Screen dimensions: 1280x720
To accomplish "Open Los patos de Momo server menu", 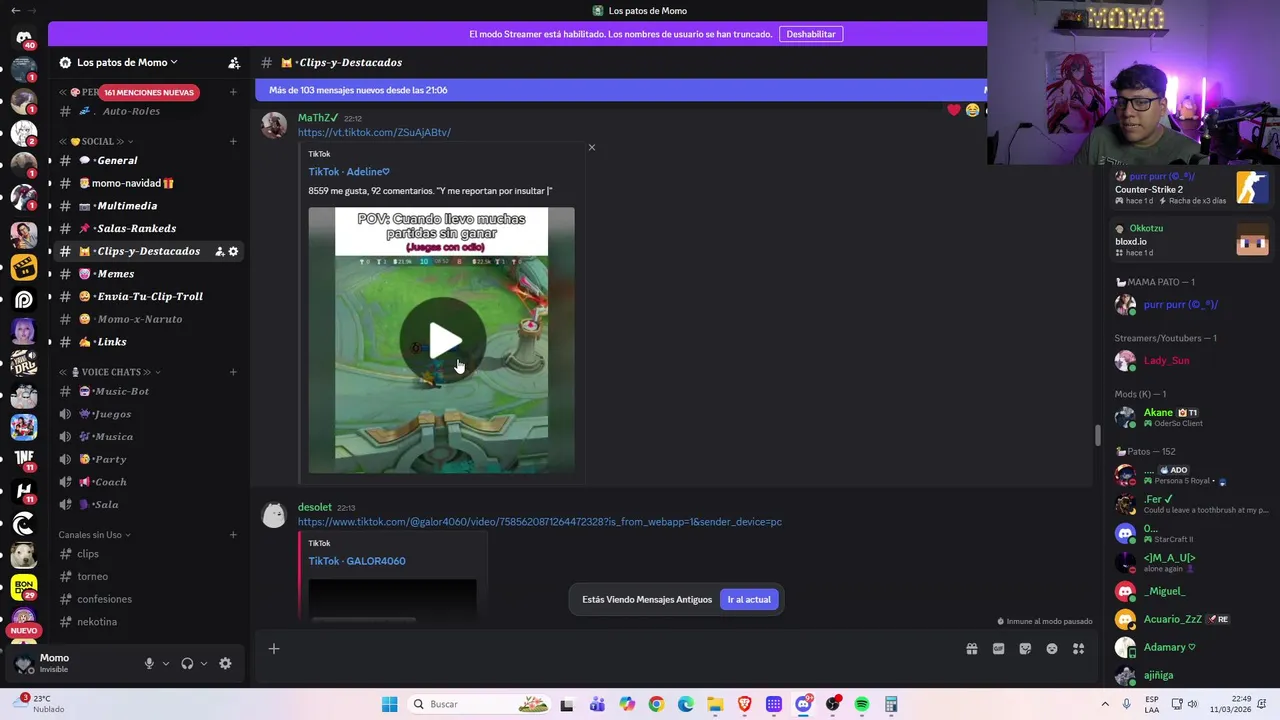I will point(127,62).
